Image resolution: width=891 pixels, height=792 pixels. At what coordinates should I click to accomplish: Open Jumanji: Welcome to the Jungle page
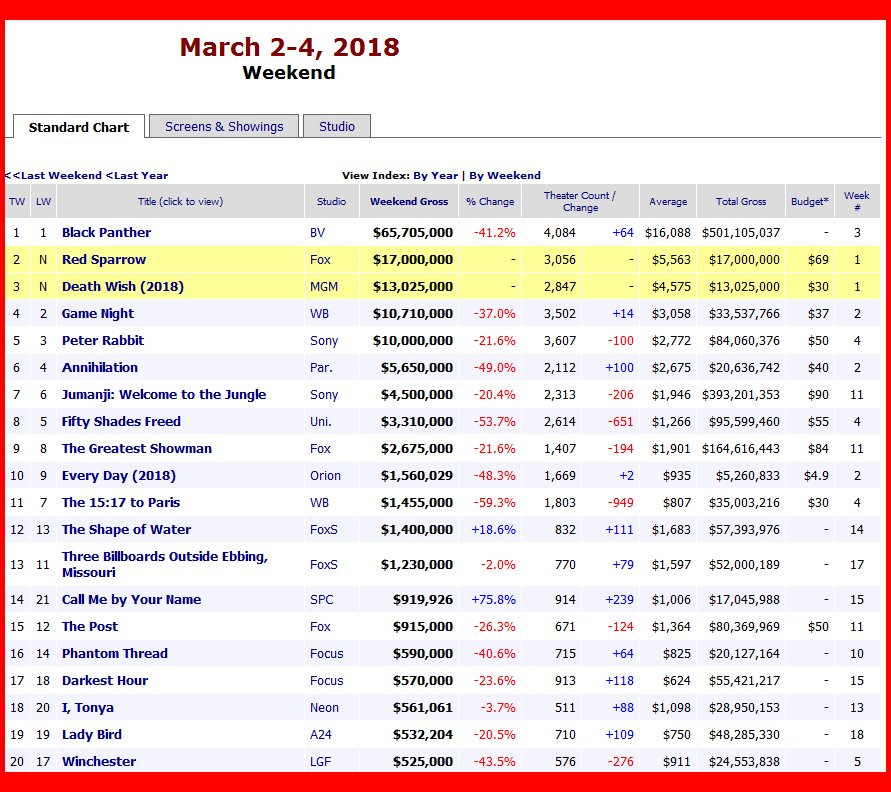(164, 394)
